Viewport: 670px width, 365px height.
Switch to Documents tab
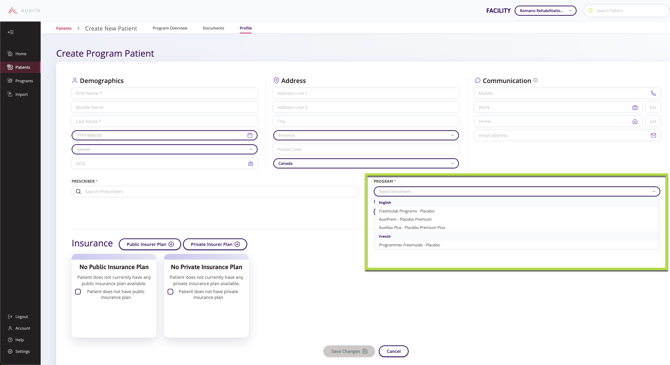coord(213,28)
